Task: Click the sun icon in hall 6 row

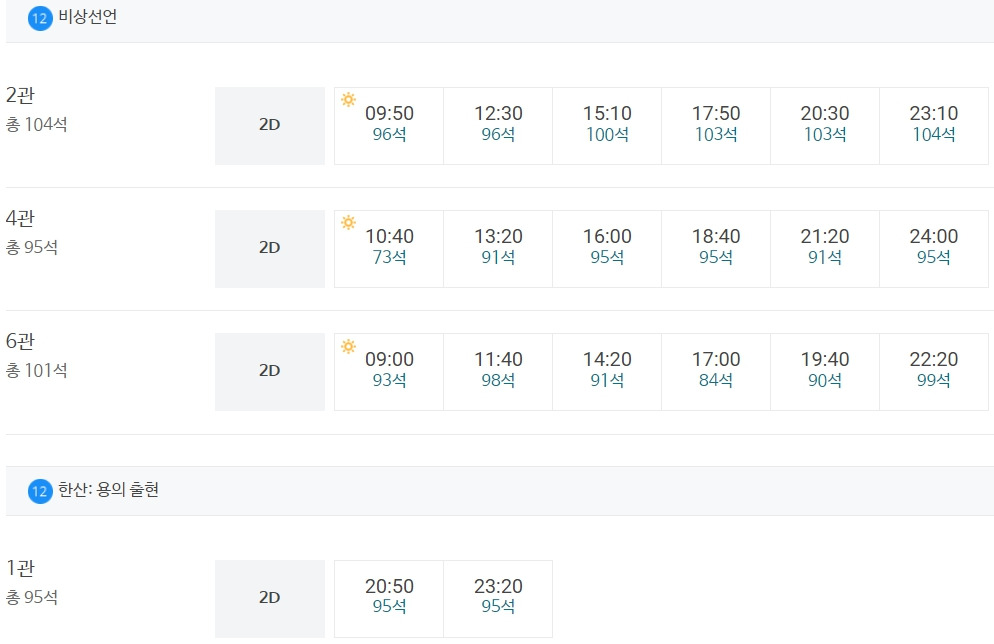Action: point(348,346)
